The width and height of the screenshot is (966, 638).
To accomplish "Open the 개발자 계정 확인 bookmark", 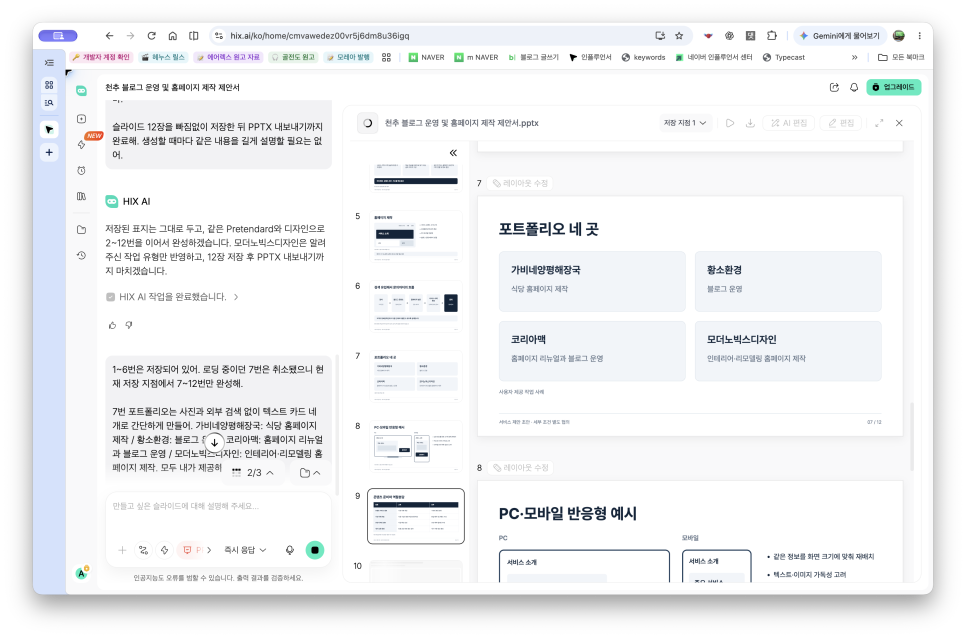I will (x=101, y=57).
